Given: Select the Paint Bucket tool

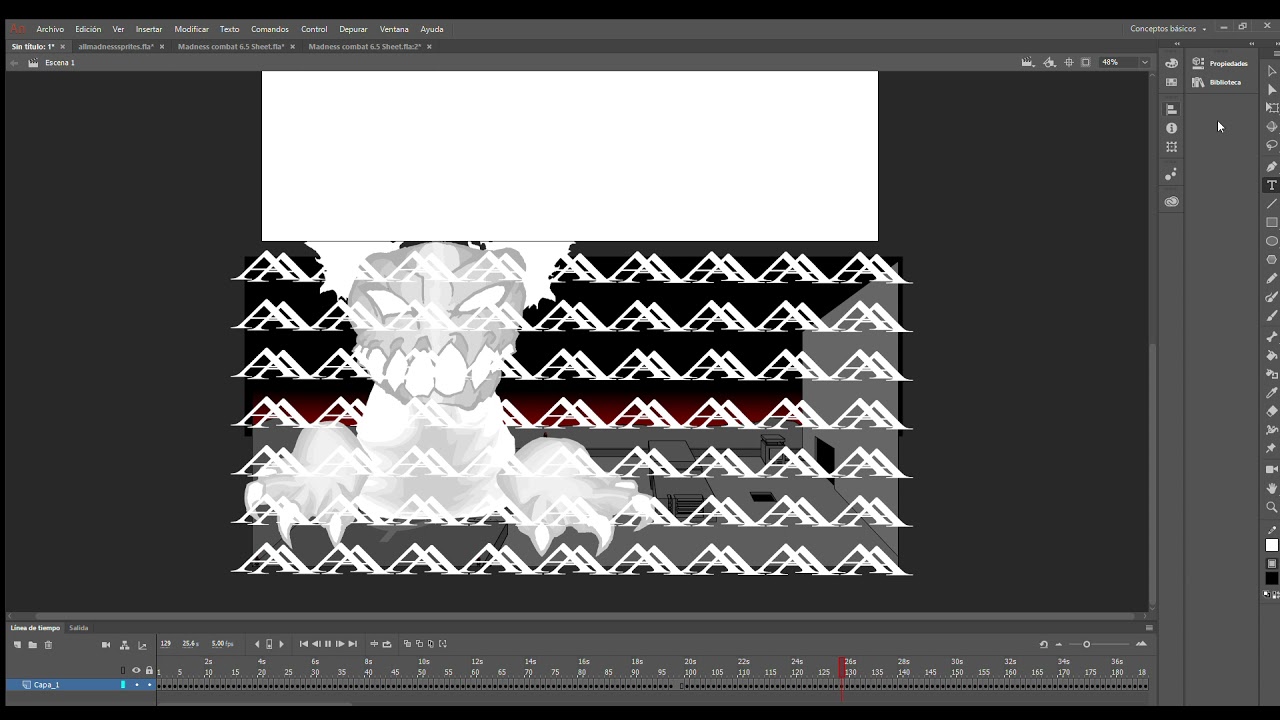Looking at the screenshot, I should (1272, 355).
